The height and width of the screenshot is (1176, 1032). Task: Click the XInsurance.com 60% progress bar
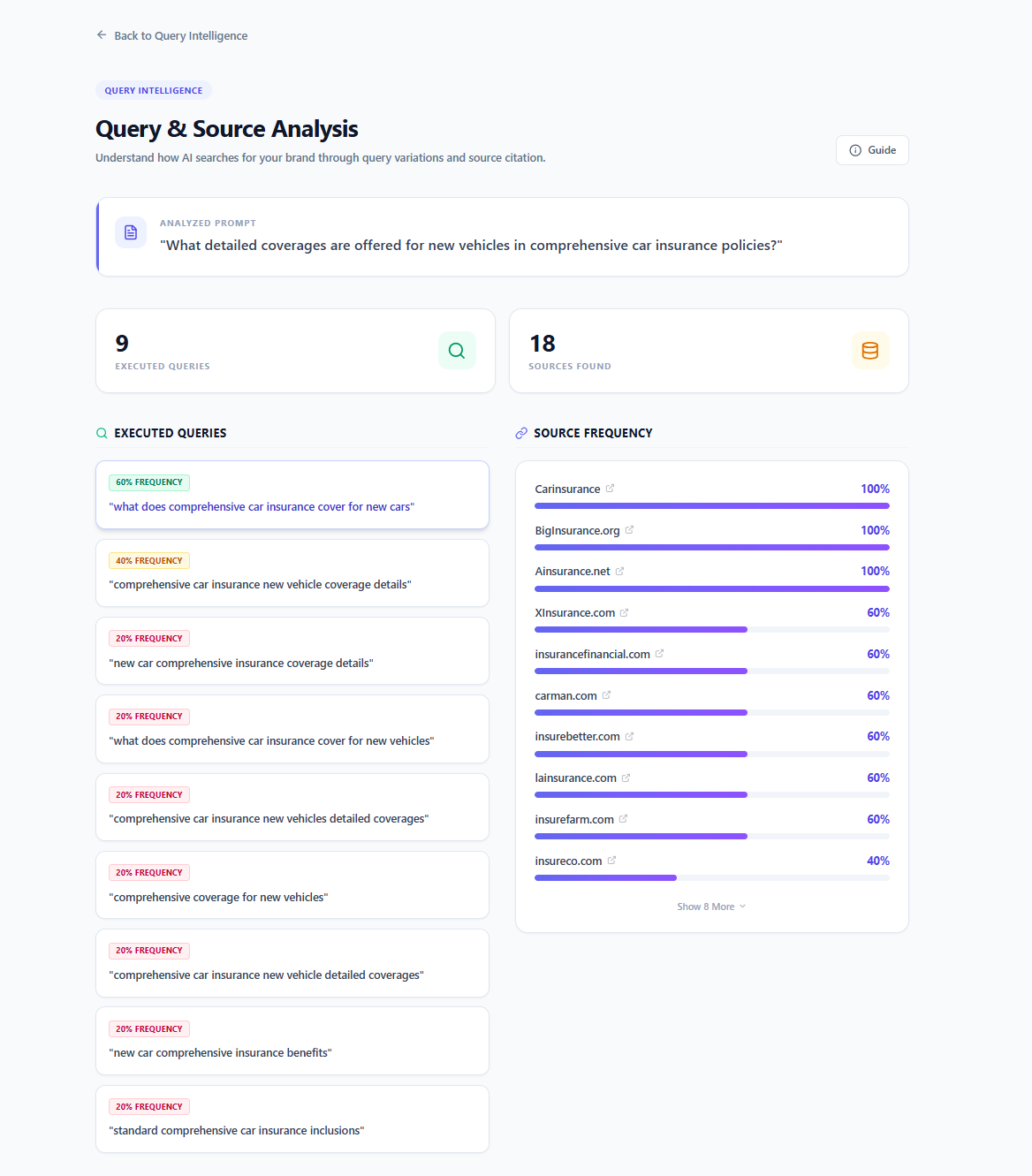[x=641, y=629]
